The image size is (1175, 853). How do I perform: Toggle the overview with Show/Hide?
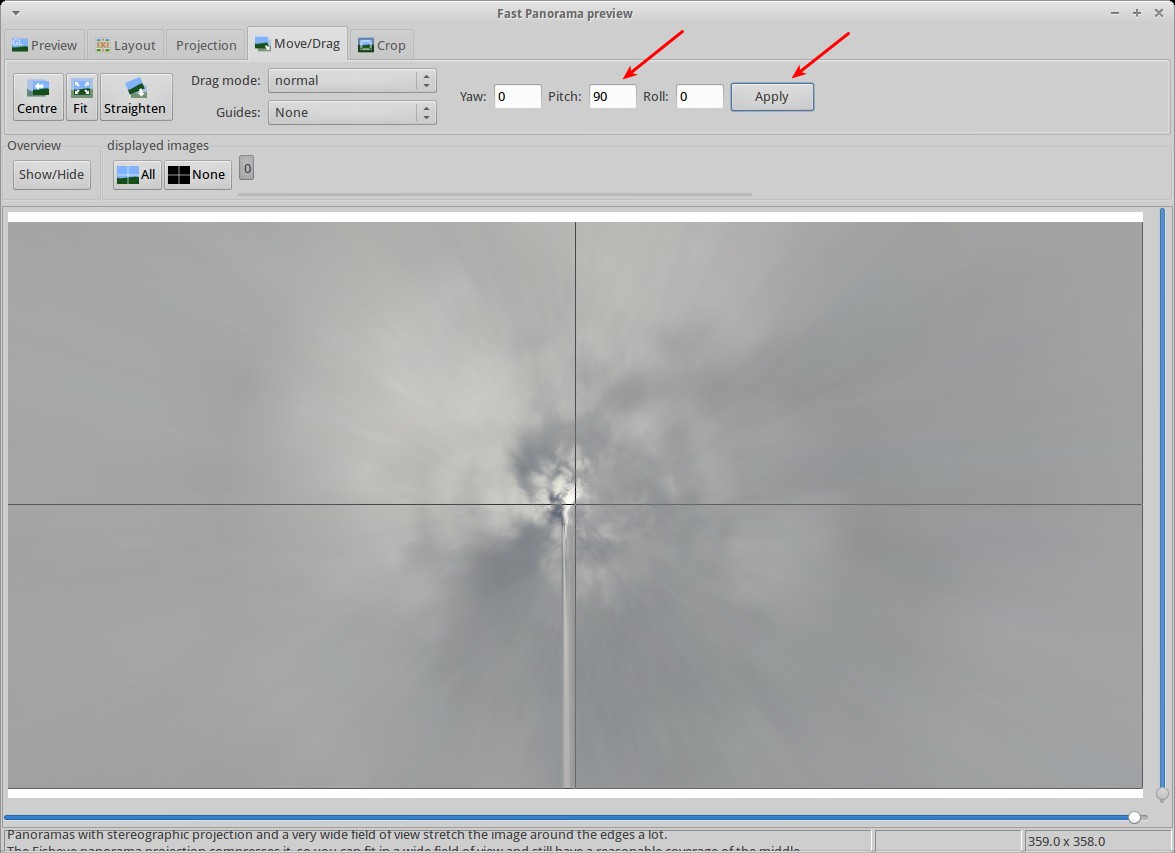point(52,174)
